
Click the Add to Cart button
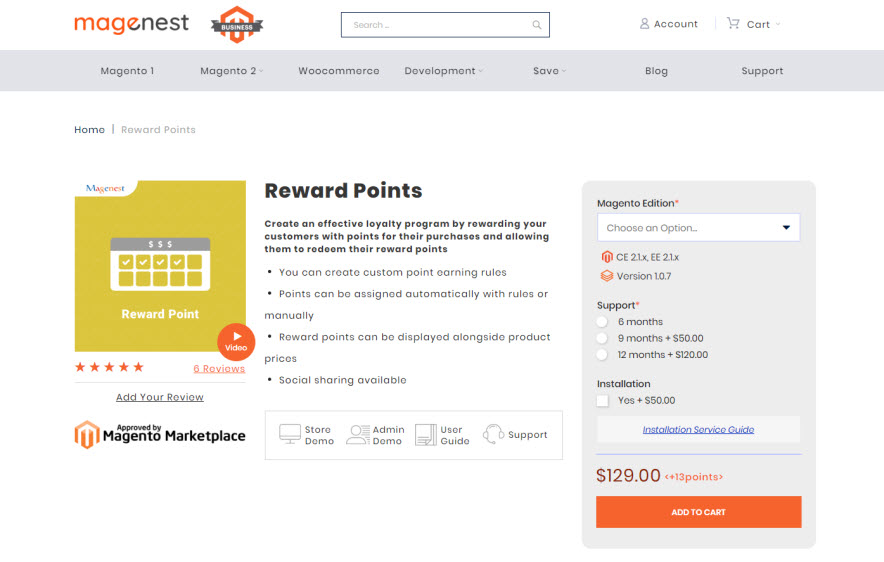pyautogui.click(x=698, y=512)
